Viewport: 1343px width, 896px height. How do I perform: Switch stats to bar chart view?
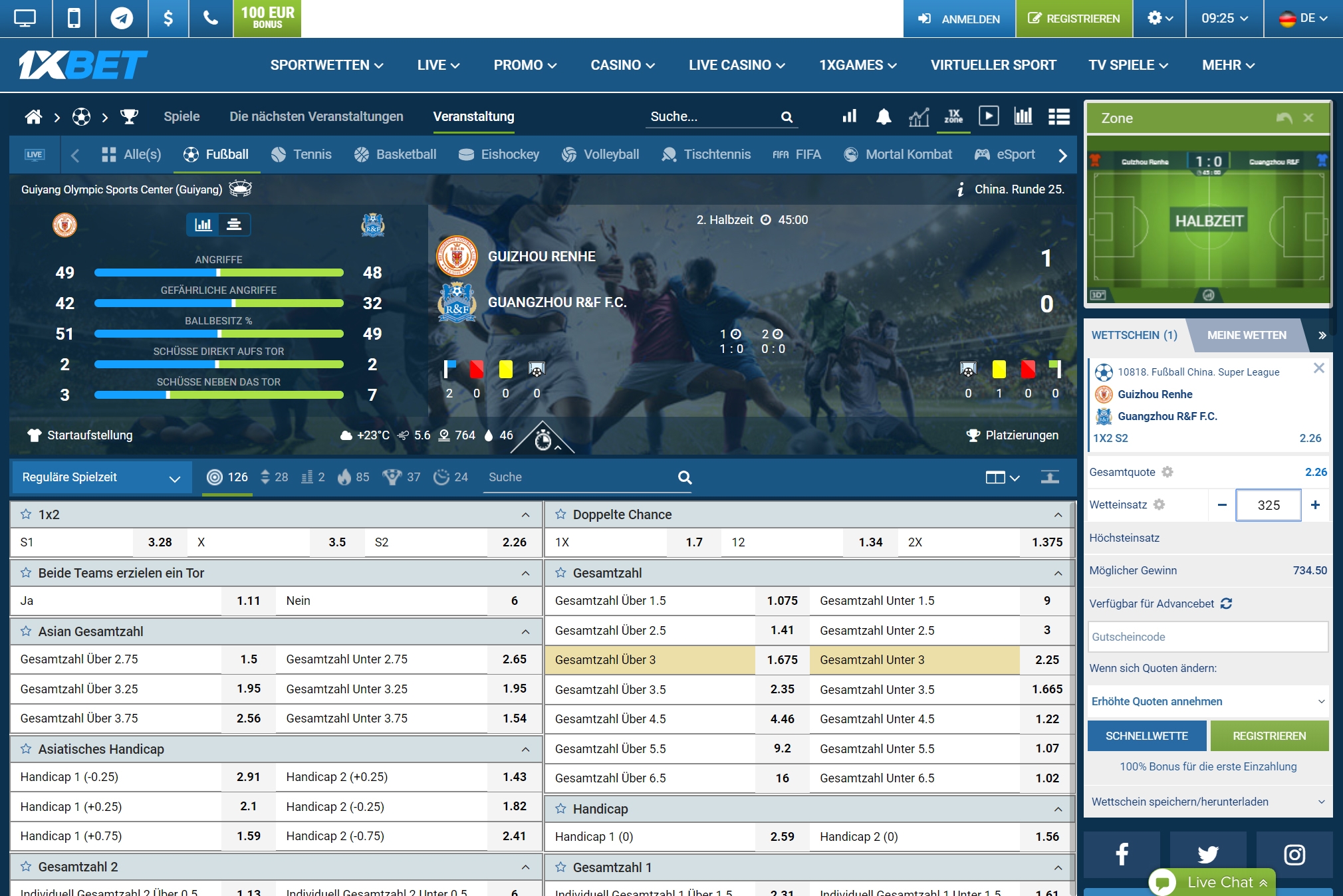pos(203,225)
